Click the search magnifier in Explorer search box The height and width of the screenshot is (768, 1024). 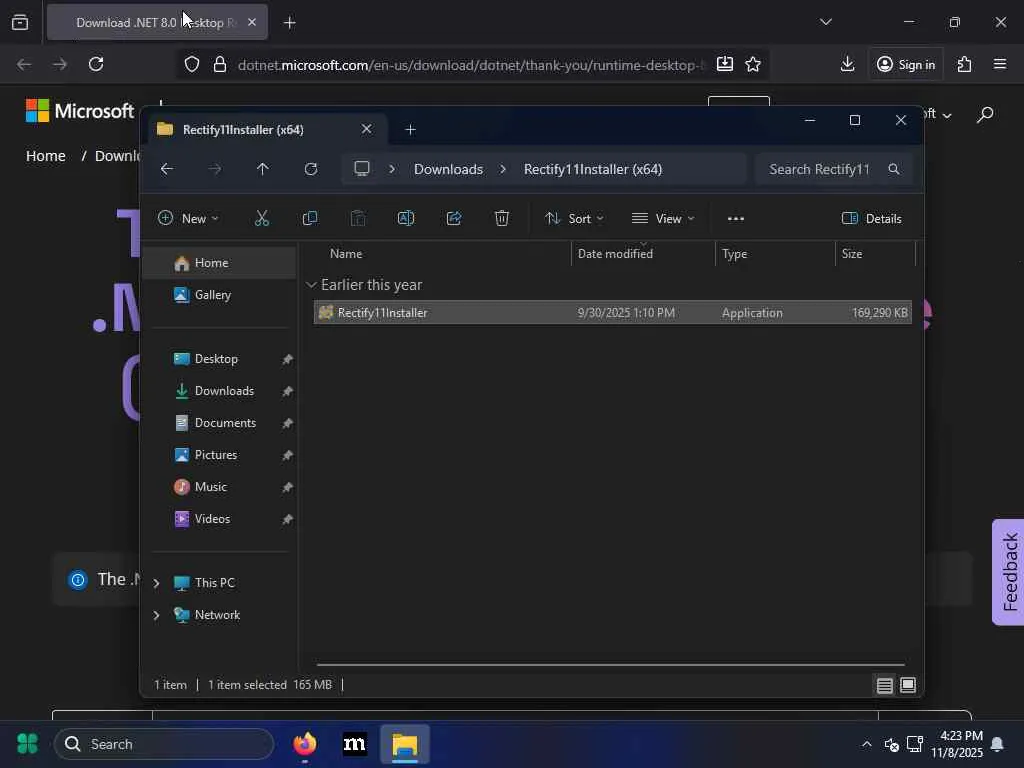coord(894,169)
